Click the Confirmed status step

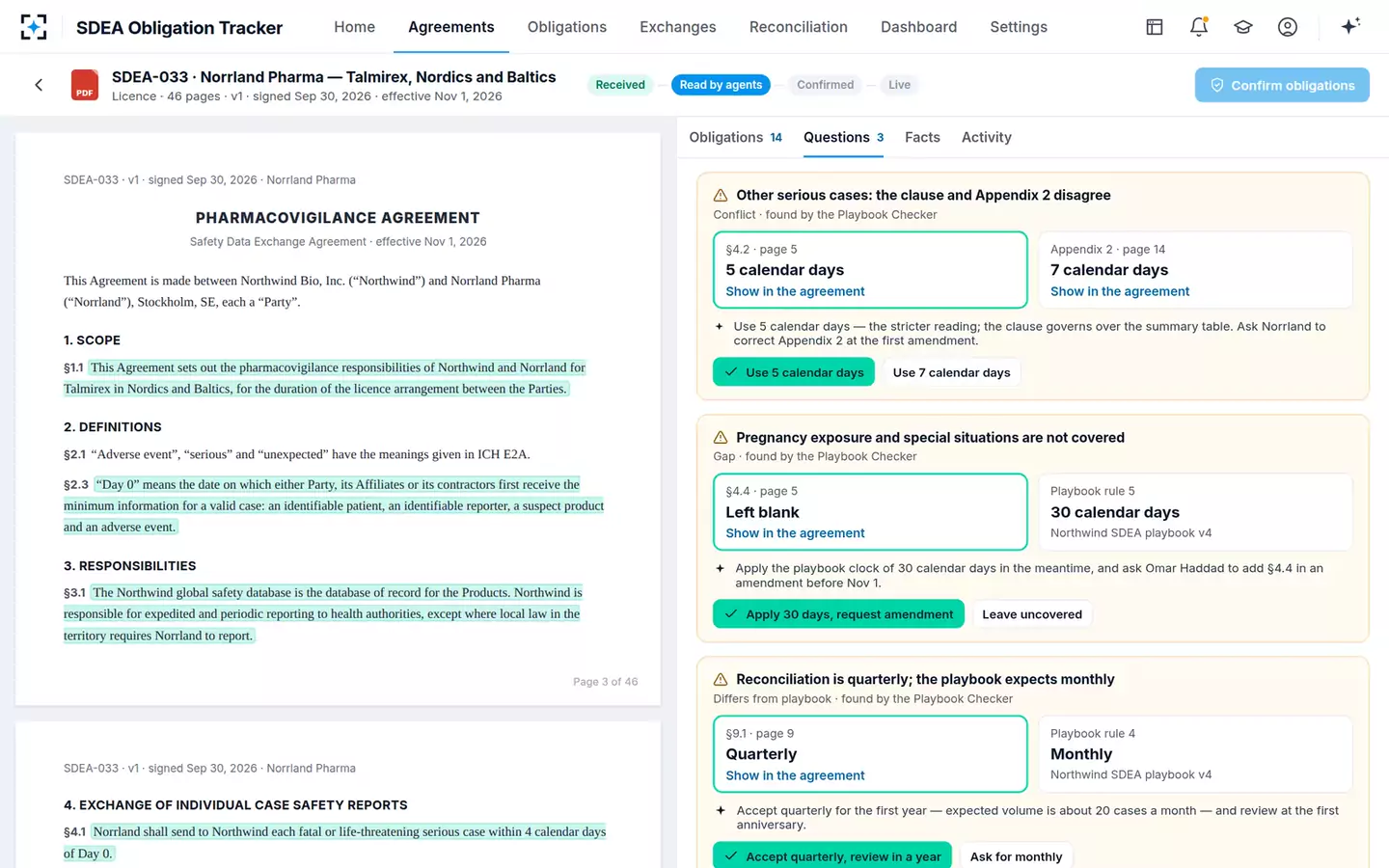pyautogui.click(x=826, y=85)
